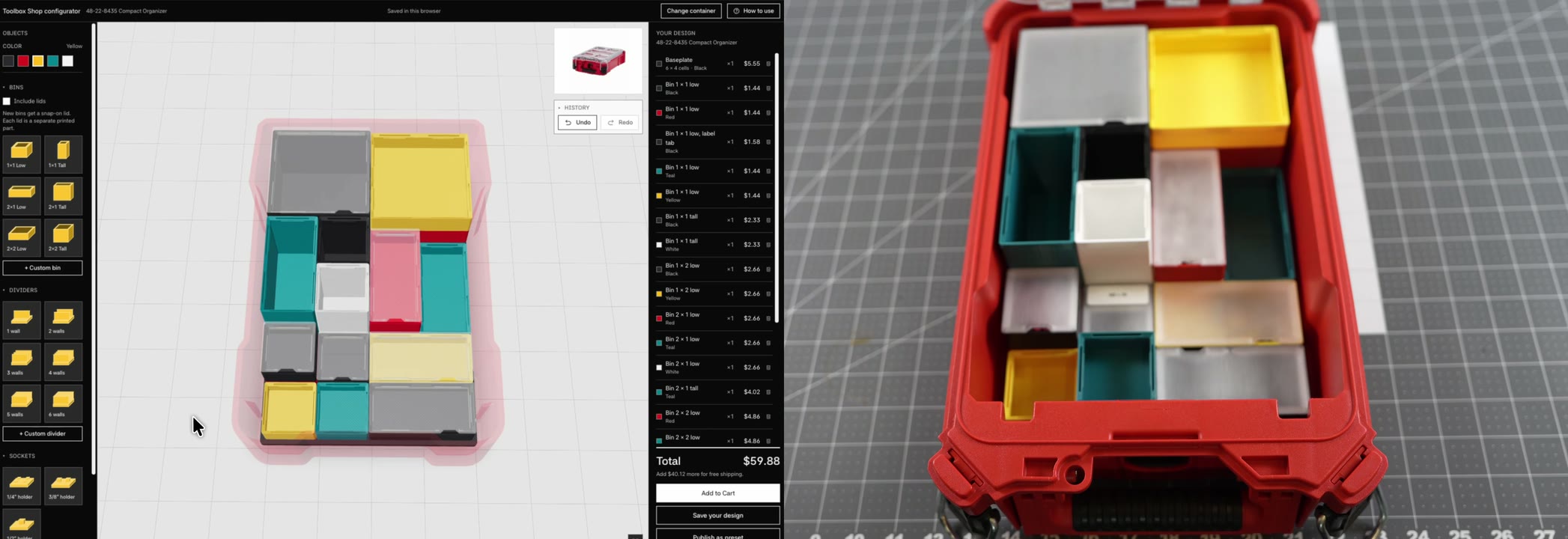
Task: Click the design list scrollbar
Action: point(777,187)
